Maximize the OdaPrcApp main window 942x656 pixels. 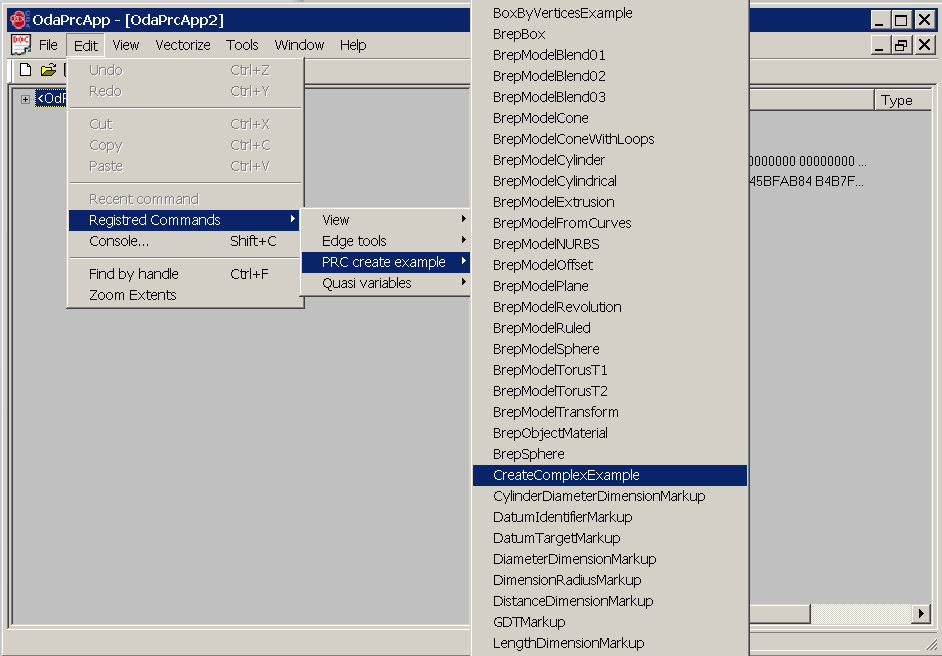pyautogui.click(x=901, y=20)
